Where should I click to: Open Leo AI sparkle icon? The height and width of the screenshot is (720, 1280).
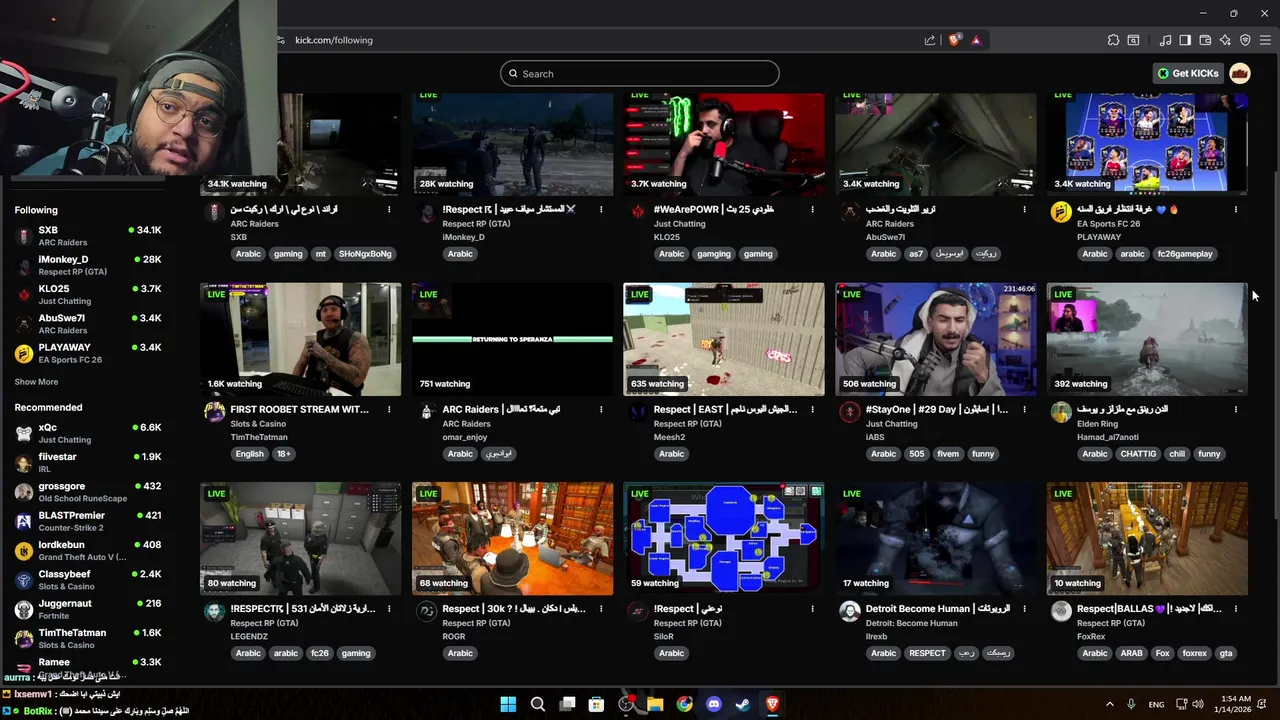click(1225, 40)
